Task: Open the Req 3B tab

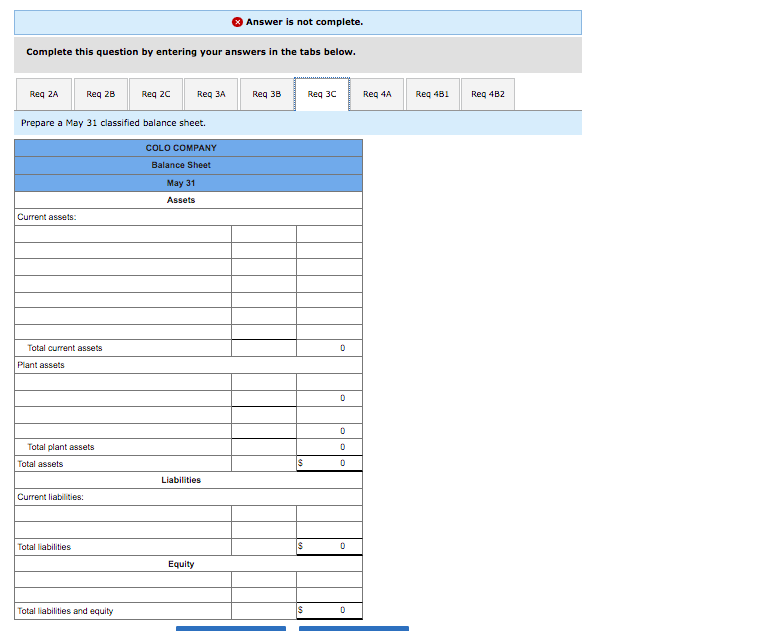Action: (266, 94)
